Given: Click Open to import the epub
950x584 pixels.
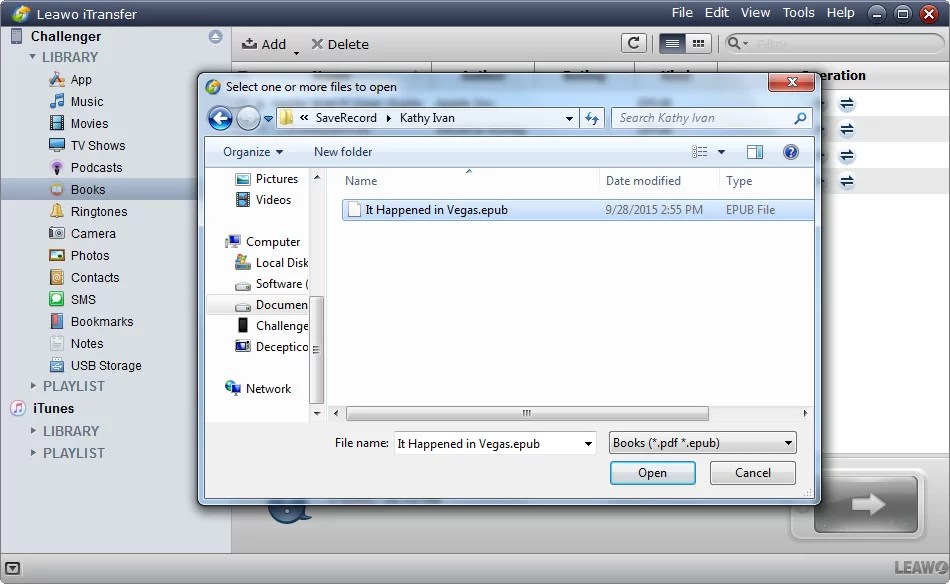Looking at the screenshot, I should [x=653, y=472].
